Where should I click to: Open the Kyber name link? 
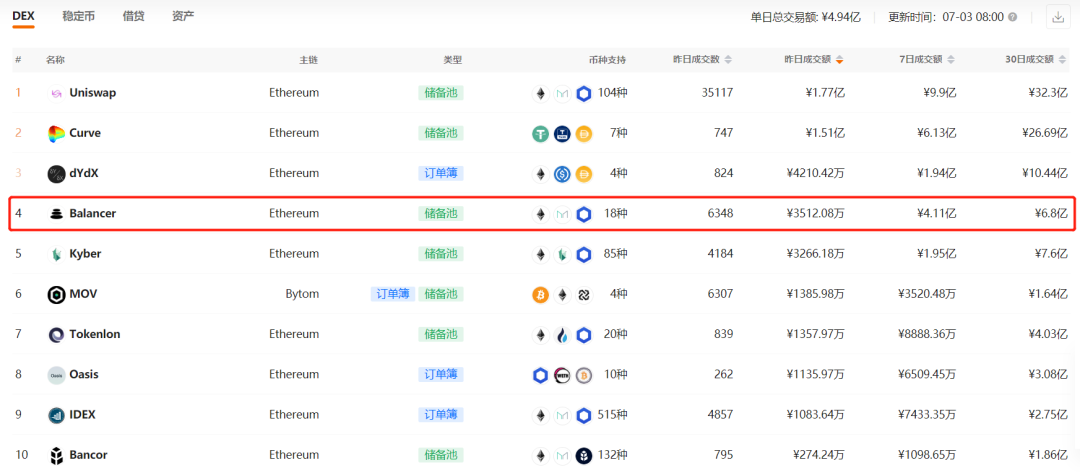[85, 254]
